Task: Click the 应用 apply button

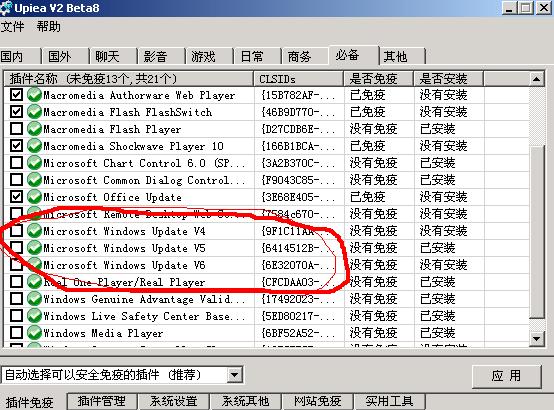Action: [506, 376]
